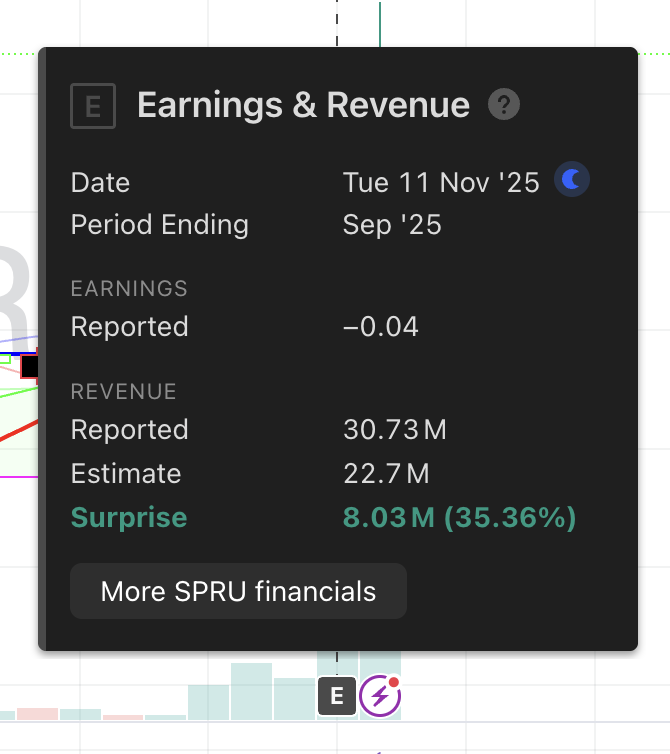Select the E earnings marker on timeline
Screen dimensions: 670x754
click(337, 696)
